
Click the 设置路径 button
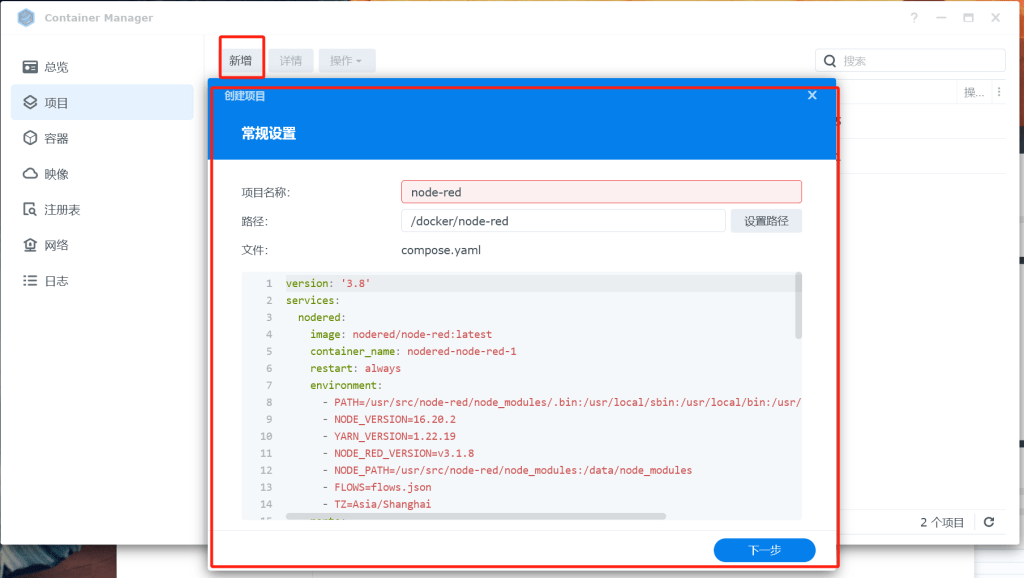point(766,221)
